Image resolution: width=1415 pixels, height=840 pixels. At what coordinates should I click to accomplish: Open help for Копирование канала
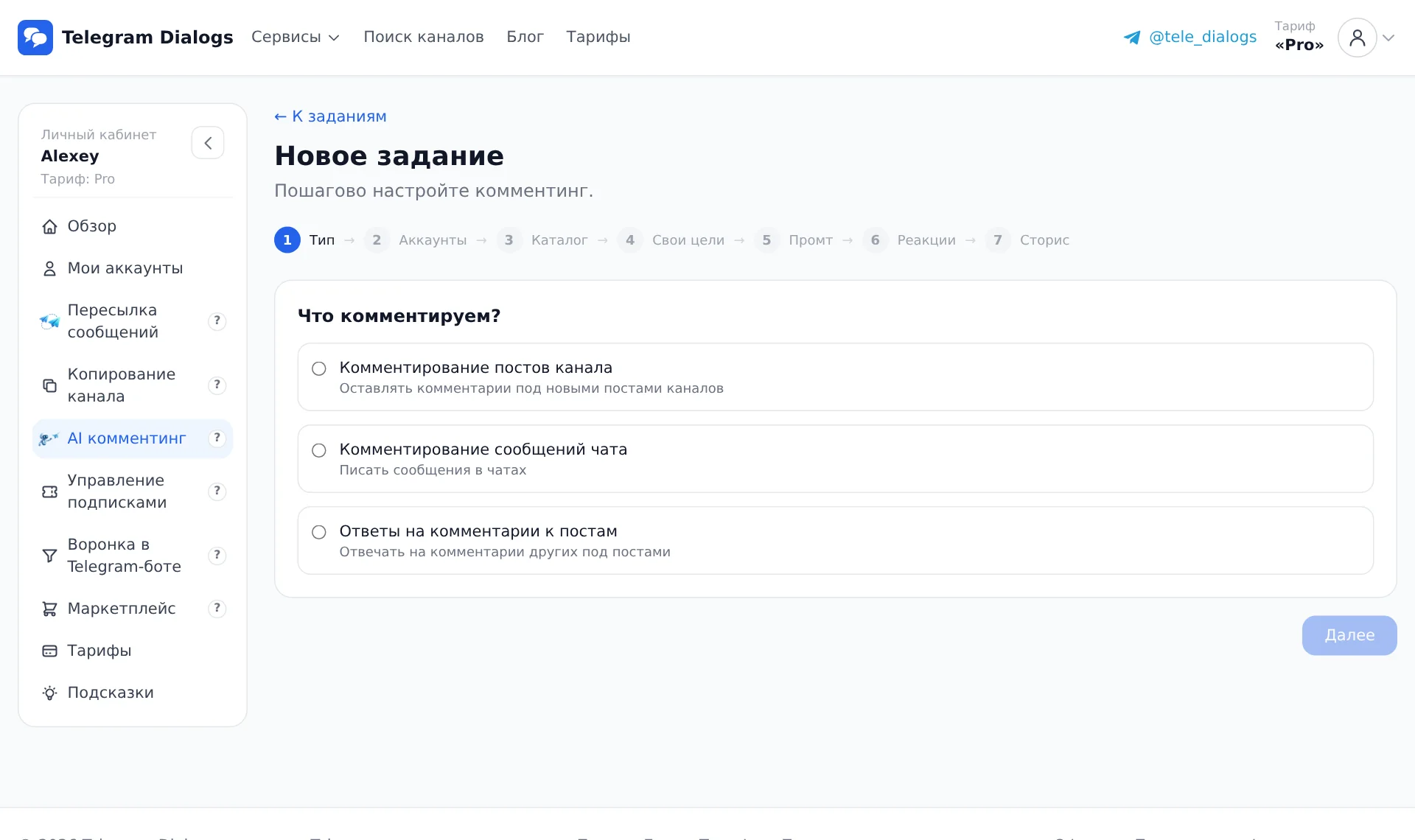217,385
